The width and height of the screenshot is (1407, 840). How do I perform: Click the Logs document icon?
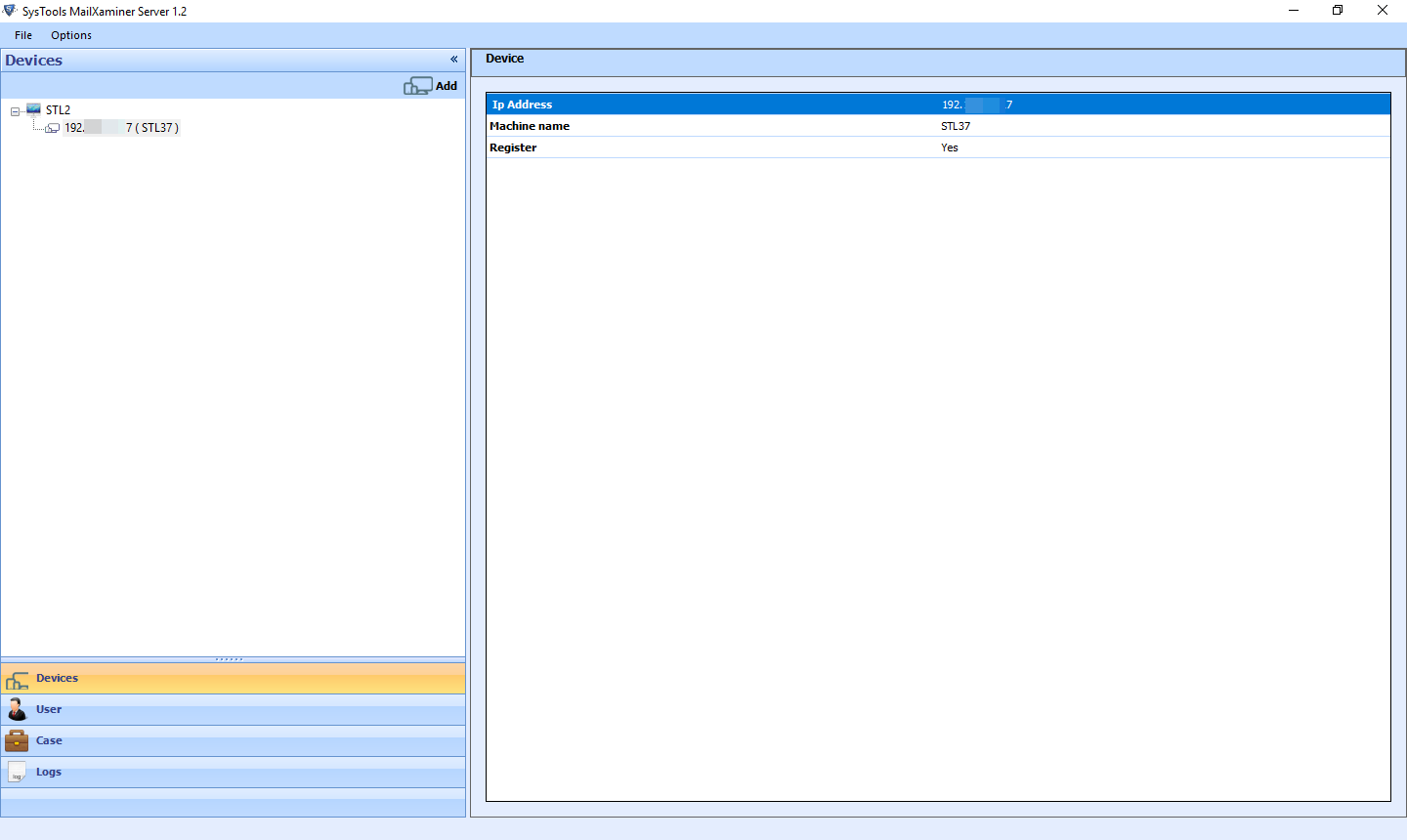[17, 773]
